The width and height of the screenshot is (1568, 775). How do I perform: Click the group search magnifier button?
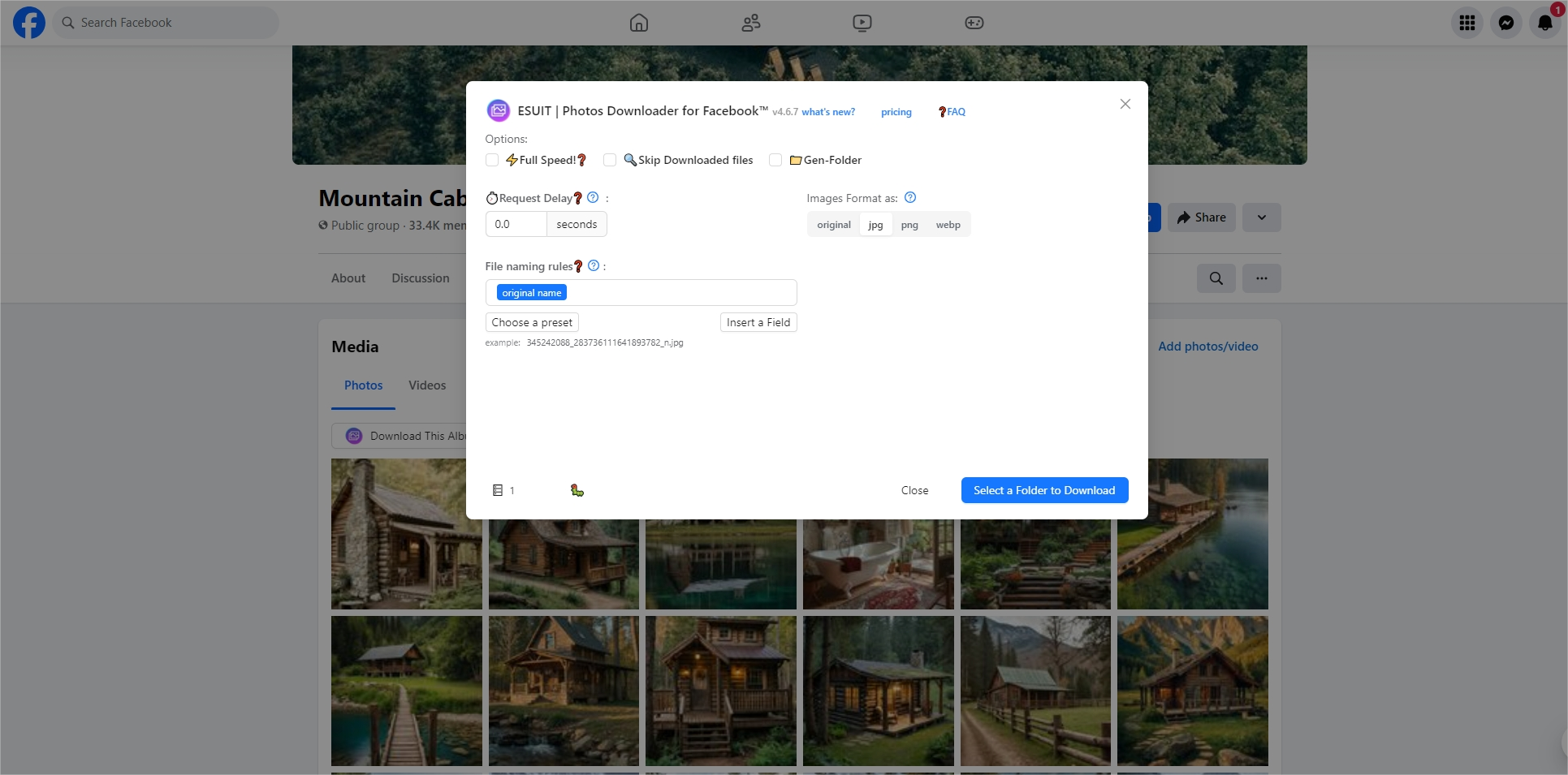point(1216,278)
